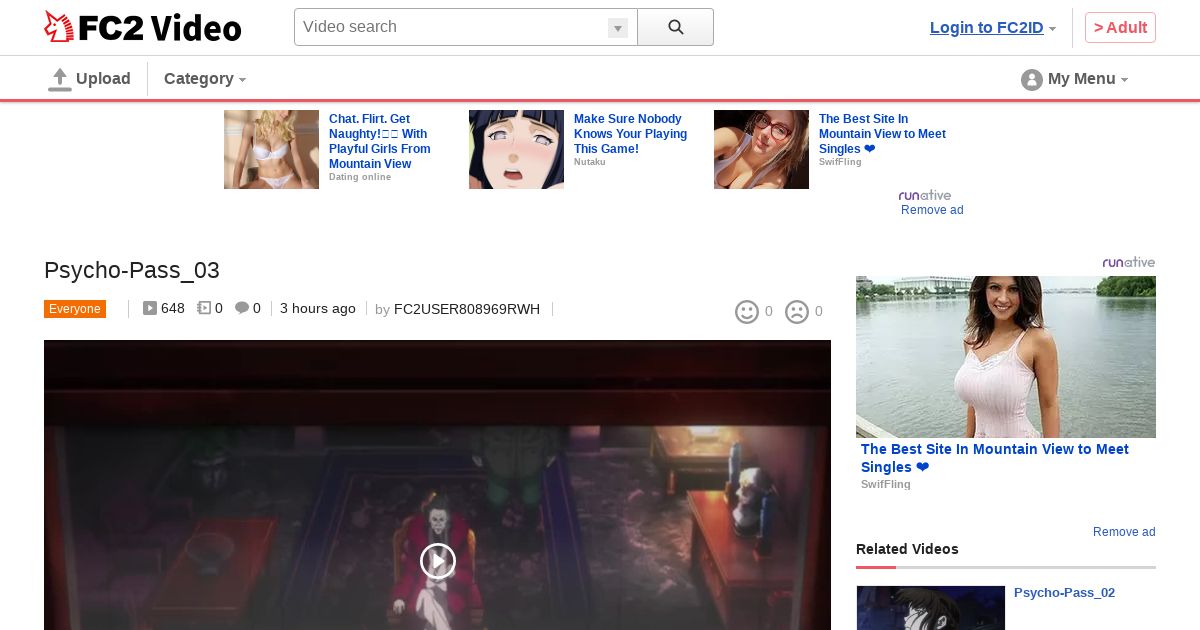The image size is (1200, 630).
Task: Click the anime face Nutaku ad thumbnail
Action: 516,149
